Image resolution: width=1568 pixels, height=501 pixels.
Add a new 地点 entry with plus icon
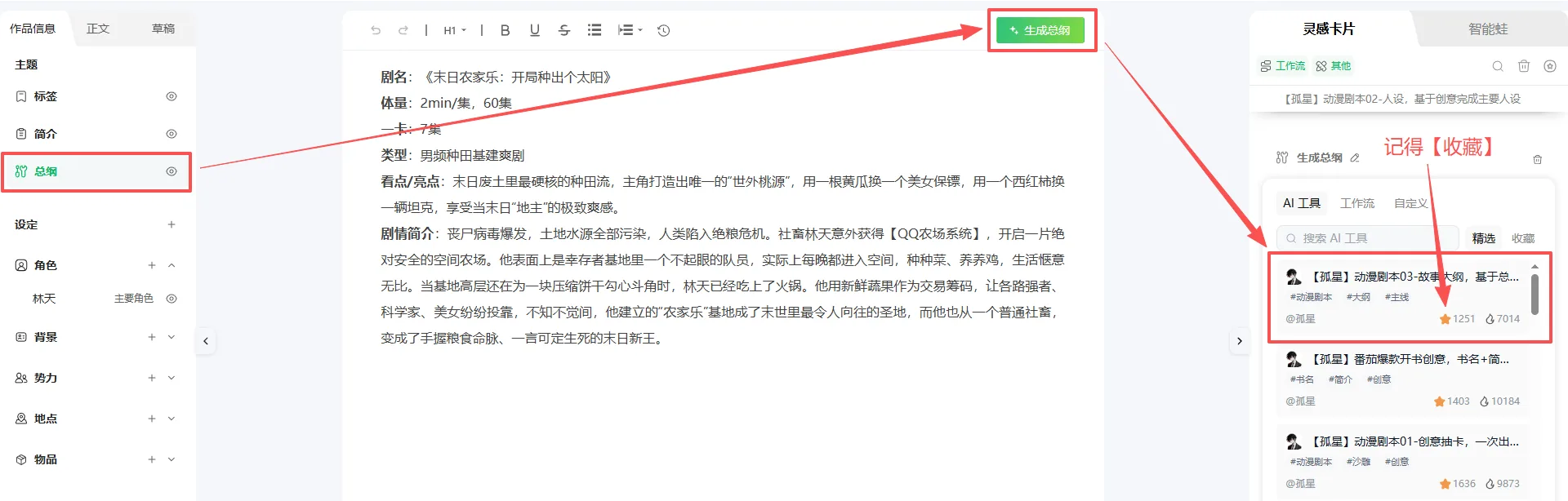point(151,419)
